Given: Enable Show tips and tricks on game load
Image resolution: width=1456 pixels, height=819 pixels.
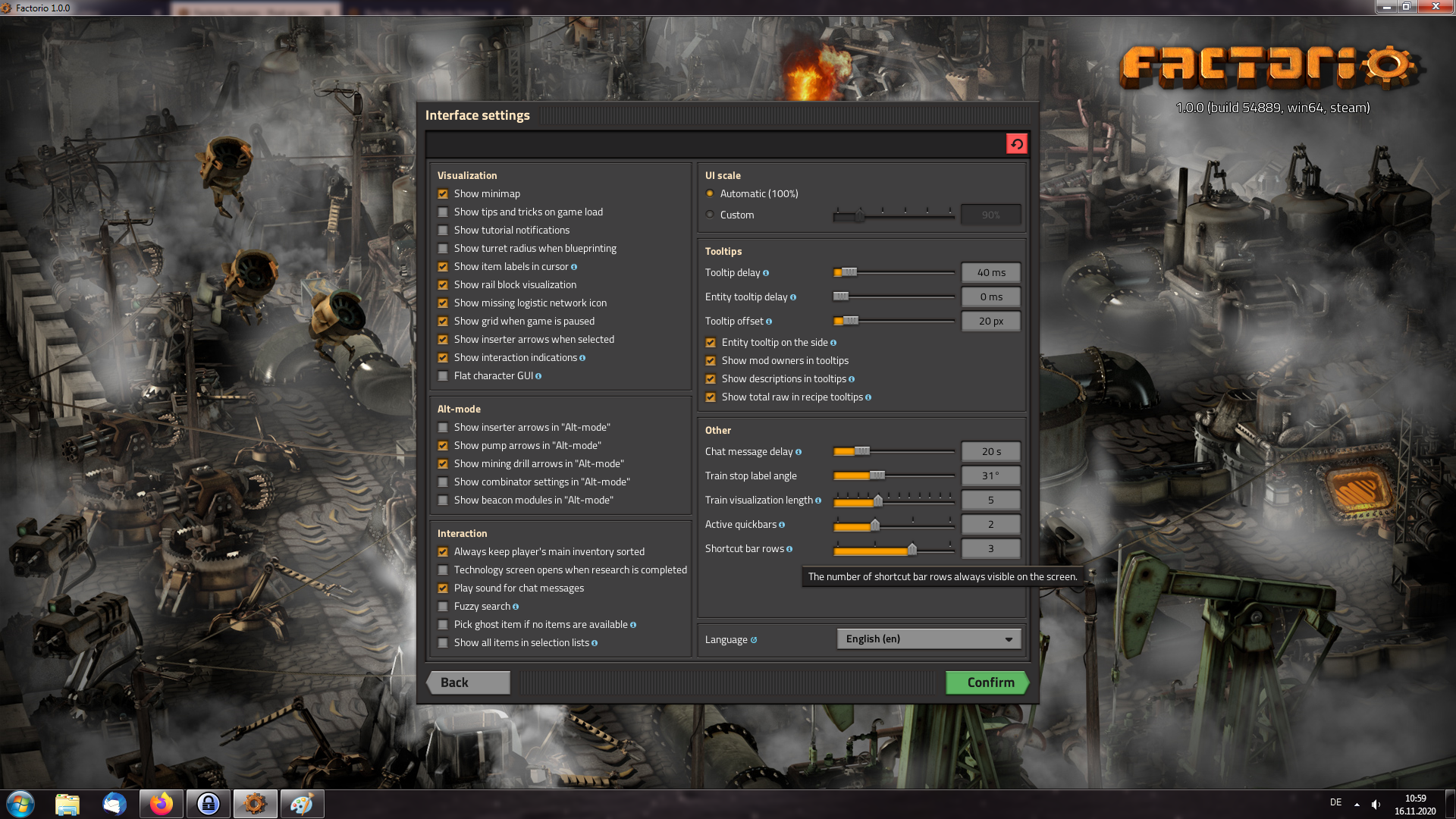Looking at the screenshot, I should tap(443, 212).
